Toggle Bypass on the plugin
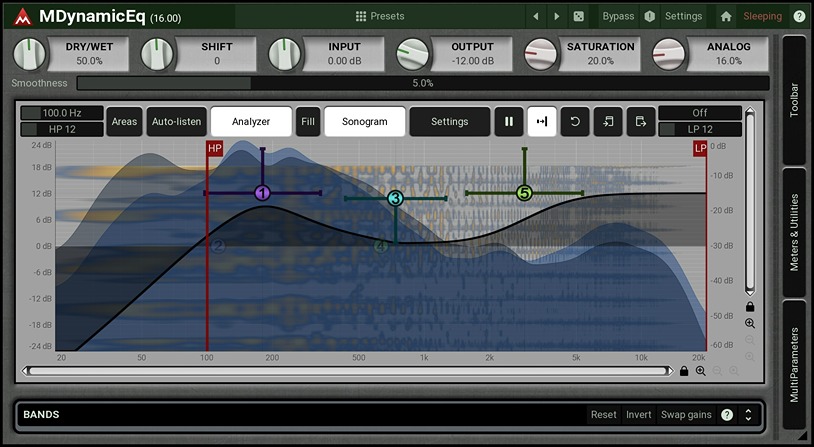814x447 pixels. click(618, 16)
